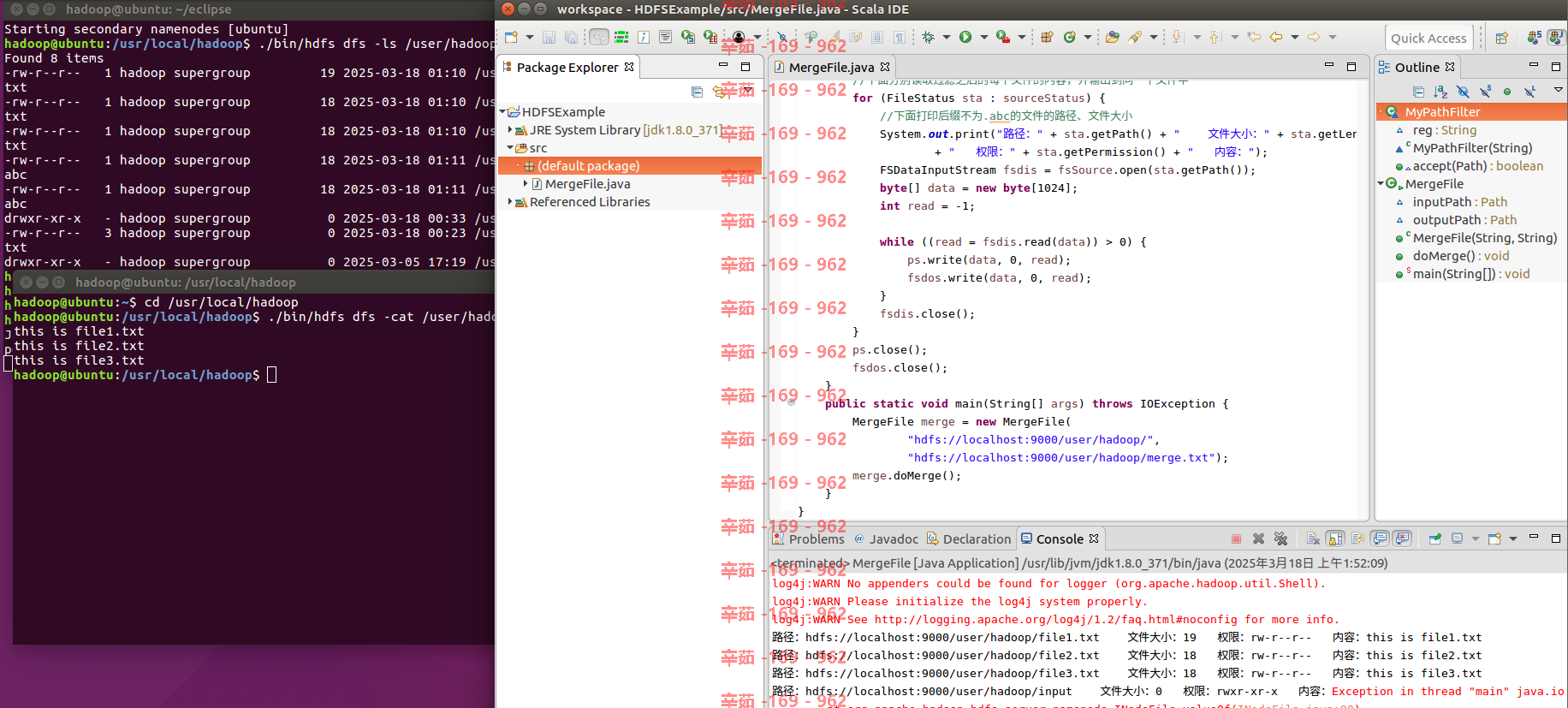The image size is (1568, 708).
Task: Click Clear Console icon
Action: [1313, 538]
